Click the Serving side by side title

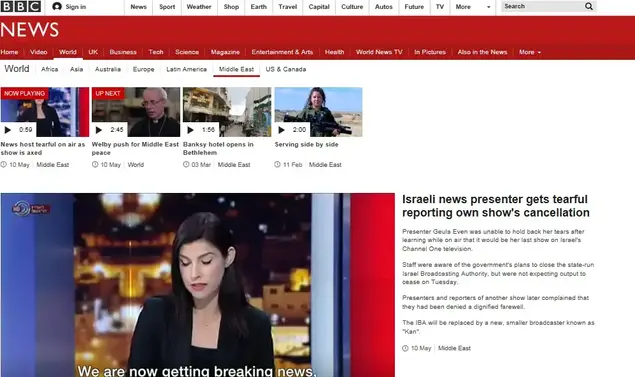(307, 145)
